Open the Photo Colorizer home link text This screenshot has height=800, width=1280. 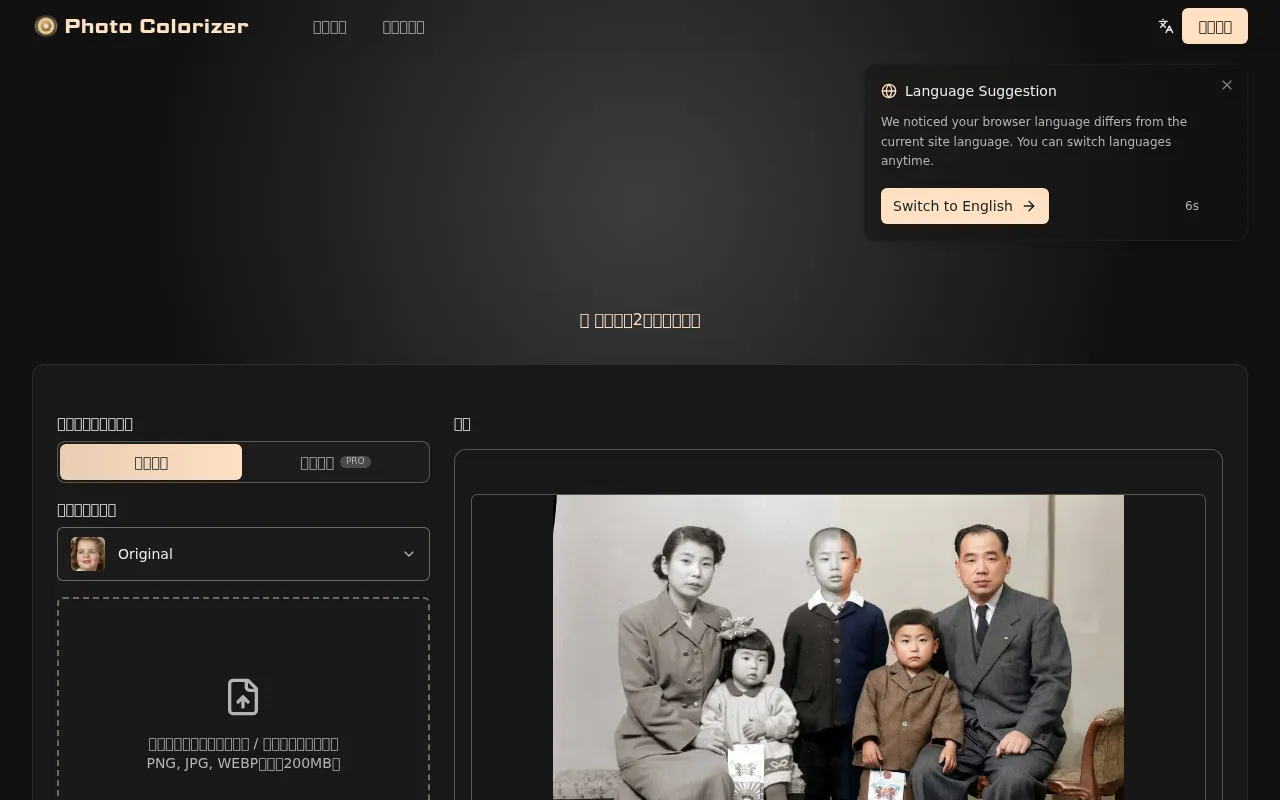(x=156, y=26)
